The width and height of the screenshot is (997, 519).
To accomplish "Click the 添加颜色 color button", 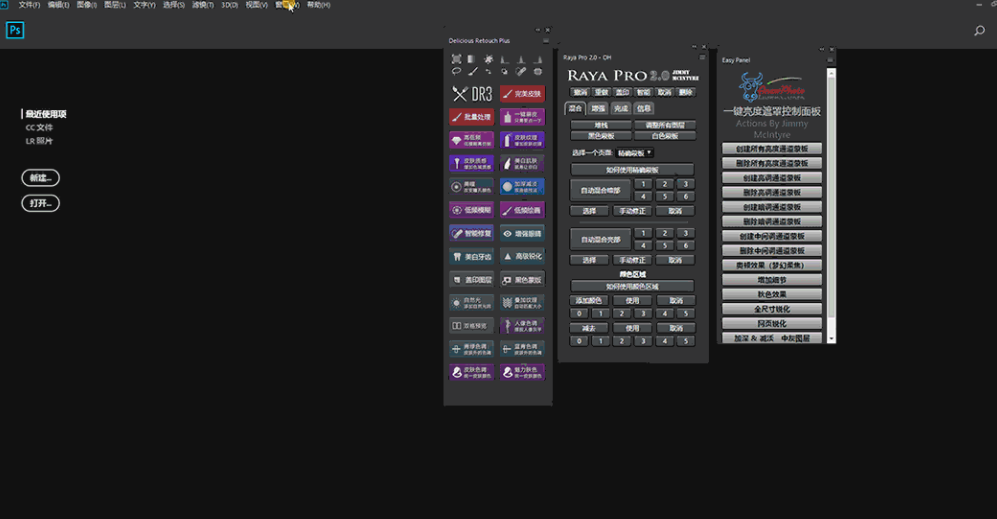I will pos(587,300).
